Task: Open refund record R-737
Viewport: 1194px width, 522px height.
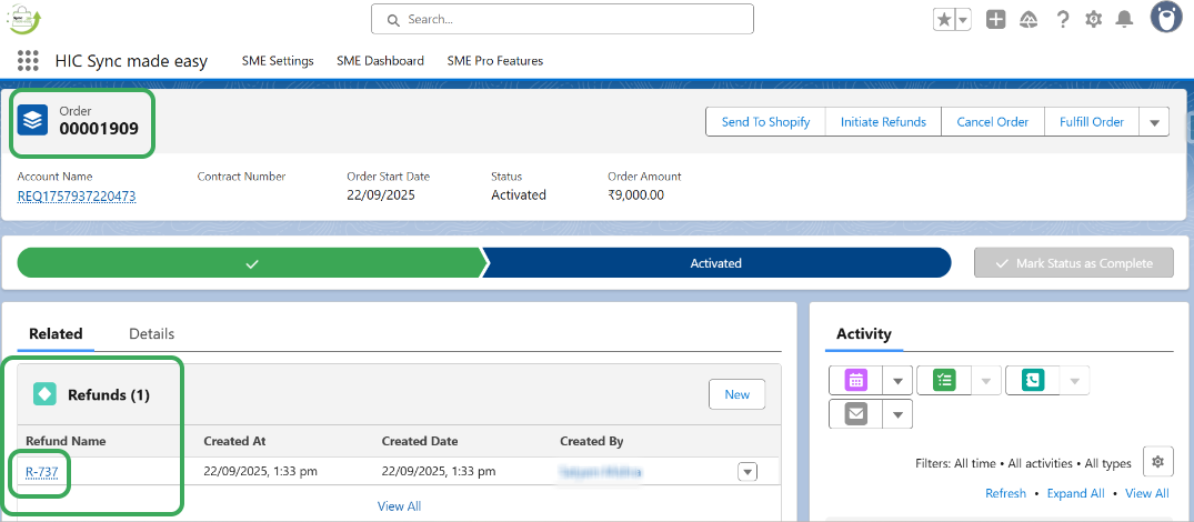Action: click(x=42, y=472)
